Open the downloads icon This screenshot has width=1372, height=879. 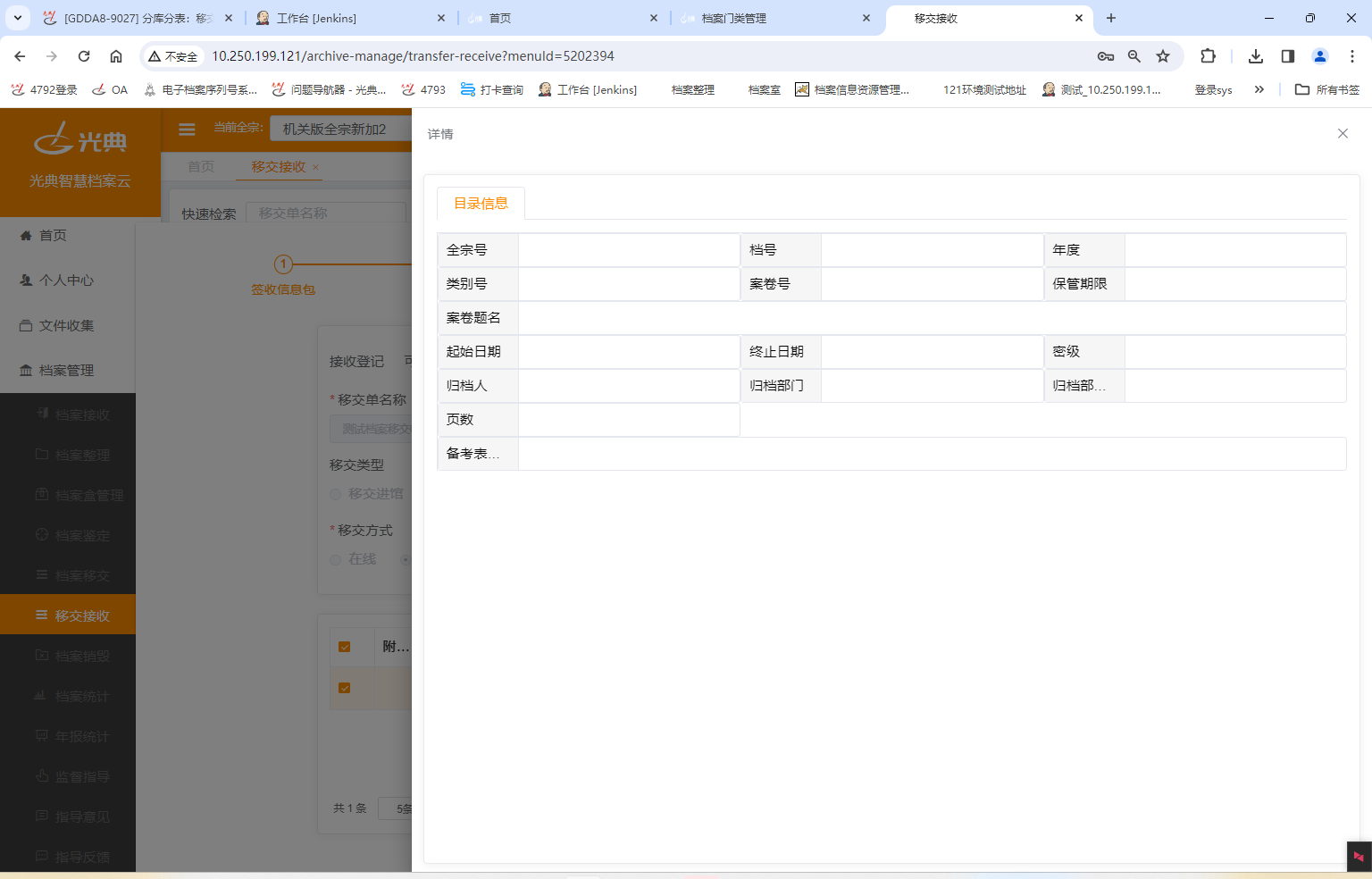1256,56
